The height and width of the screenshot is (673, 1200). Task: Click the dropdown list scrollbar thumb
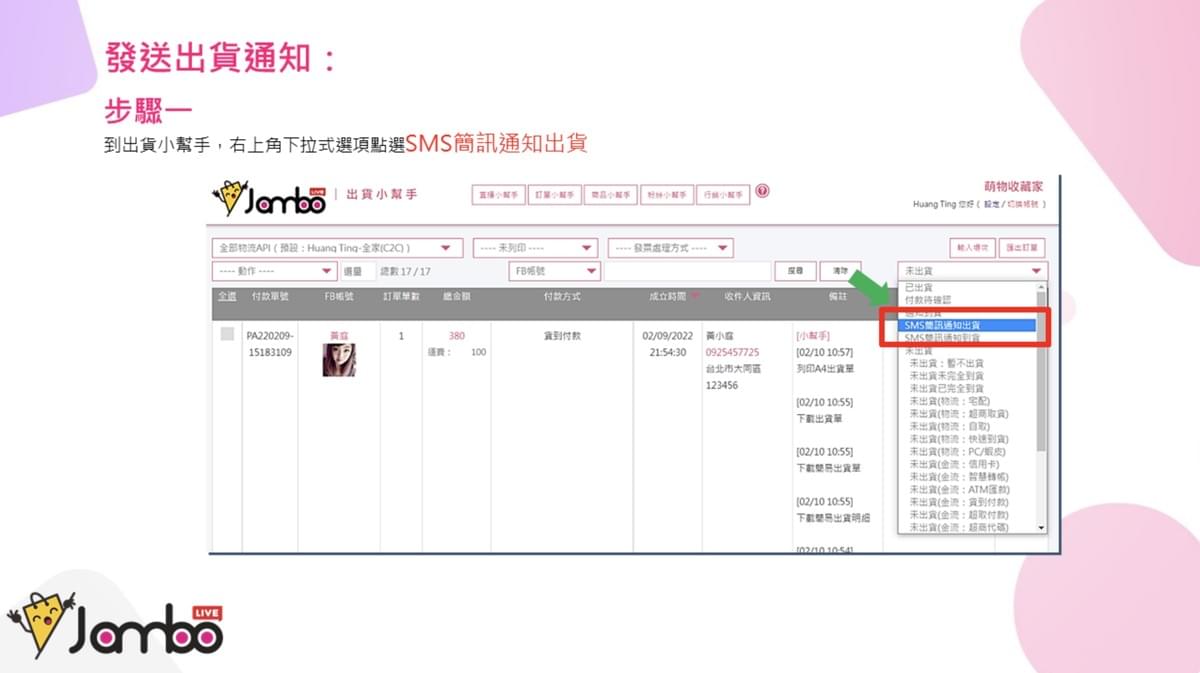[x=1041, y=370]
